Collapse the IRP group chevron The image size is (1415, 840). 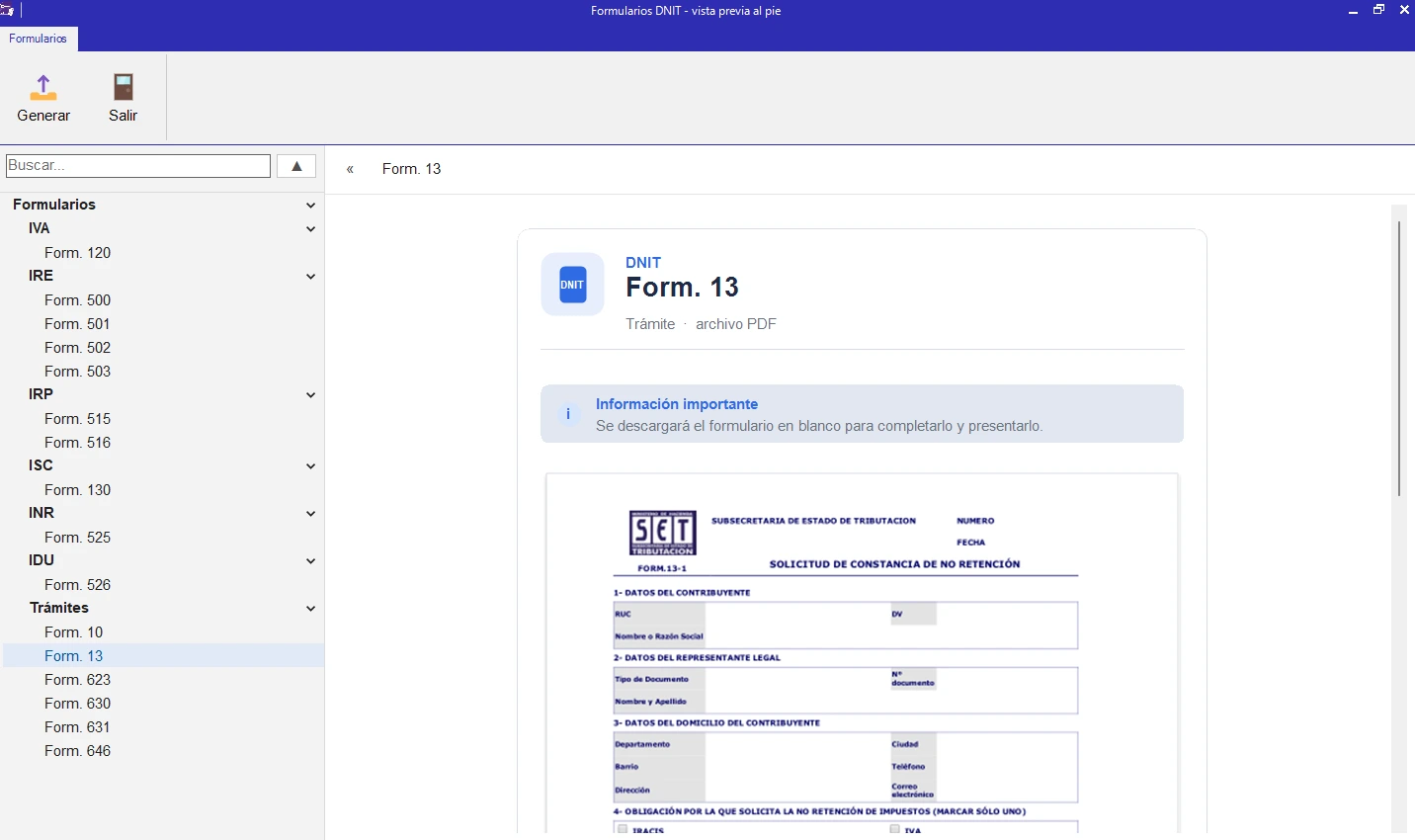(310, 395)
